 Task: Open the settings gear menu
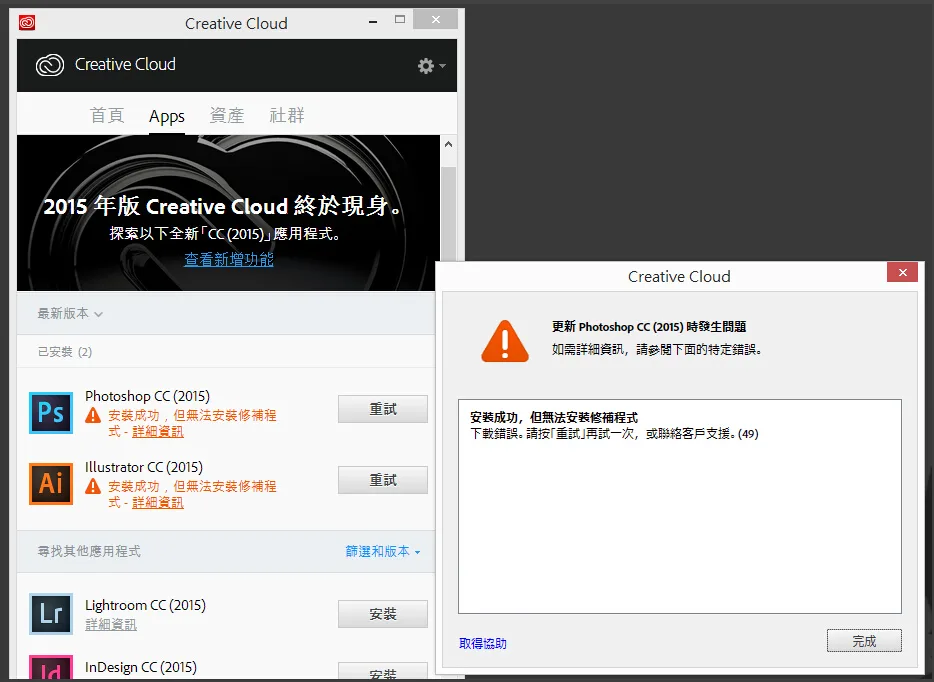[x=425, y=66]
